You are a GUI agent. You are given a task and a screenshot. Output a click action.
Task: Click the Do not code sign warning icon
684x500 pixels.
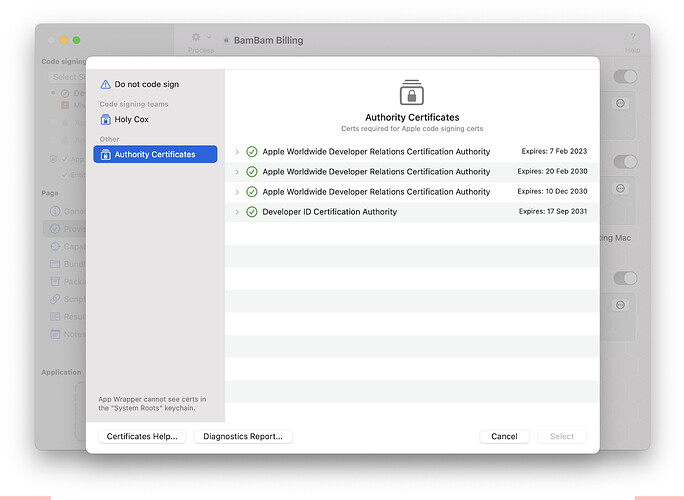(106, 84)
